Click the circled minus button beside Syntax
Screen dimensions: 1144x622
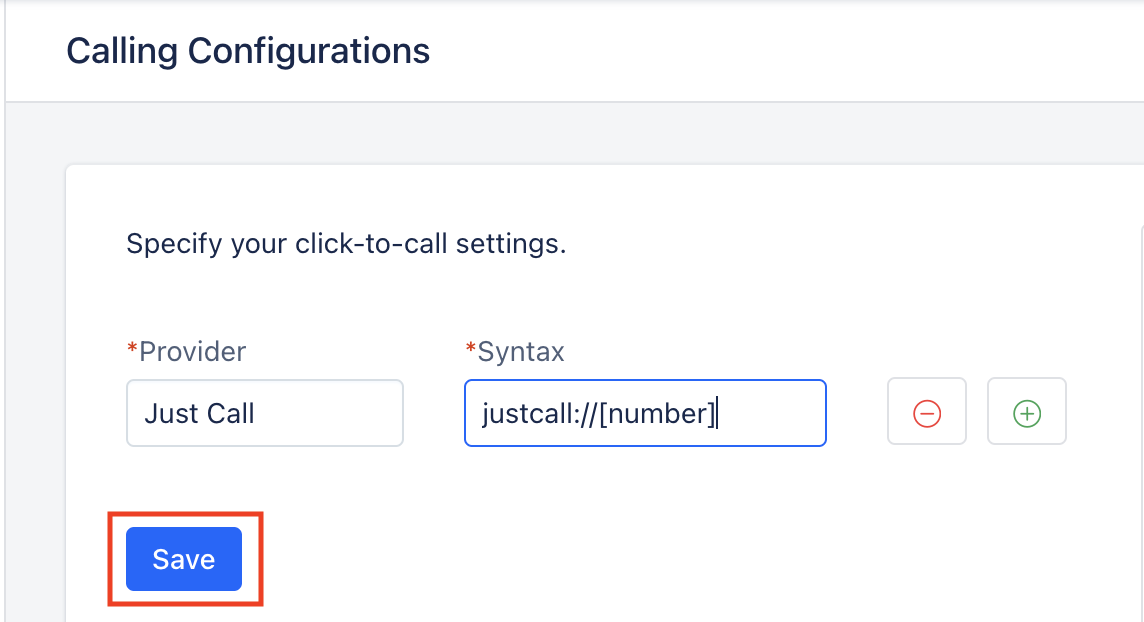click(x=927, y=413)
